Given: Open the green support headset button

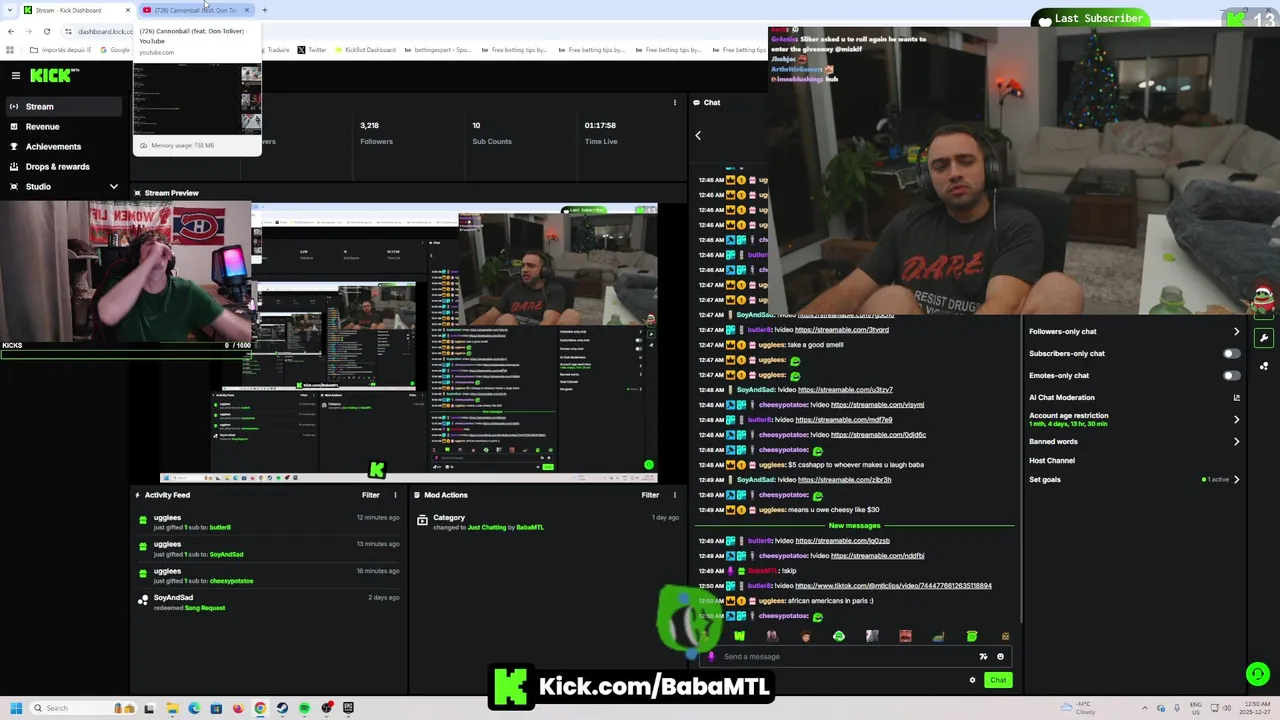Looking at the screenshot, I should click(1258, 674).
